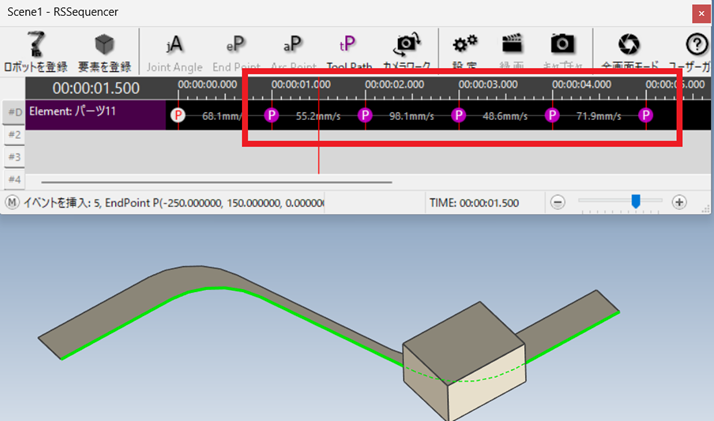Select the Element パーツ11 track label
Screen dimensions: 714x421
click(x=95, y=112)
